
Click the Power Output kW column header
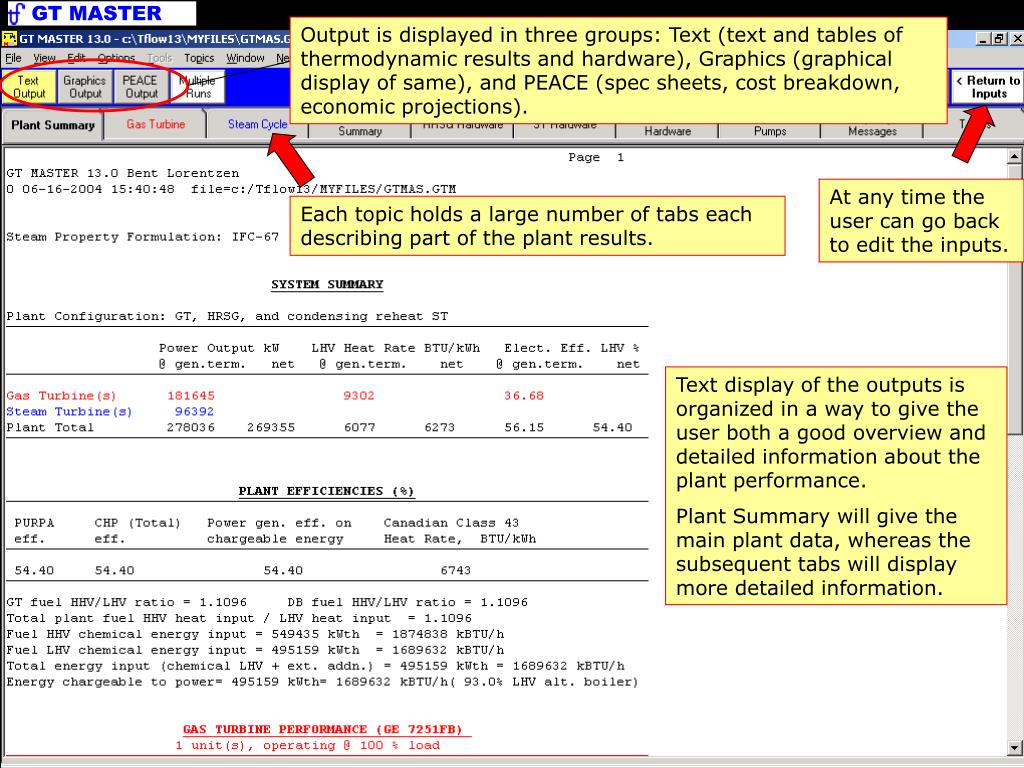click(x=219, y=348)
